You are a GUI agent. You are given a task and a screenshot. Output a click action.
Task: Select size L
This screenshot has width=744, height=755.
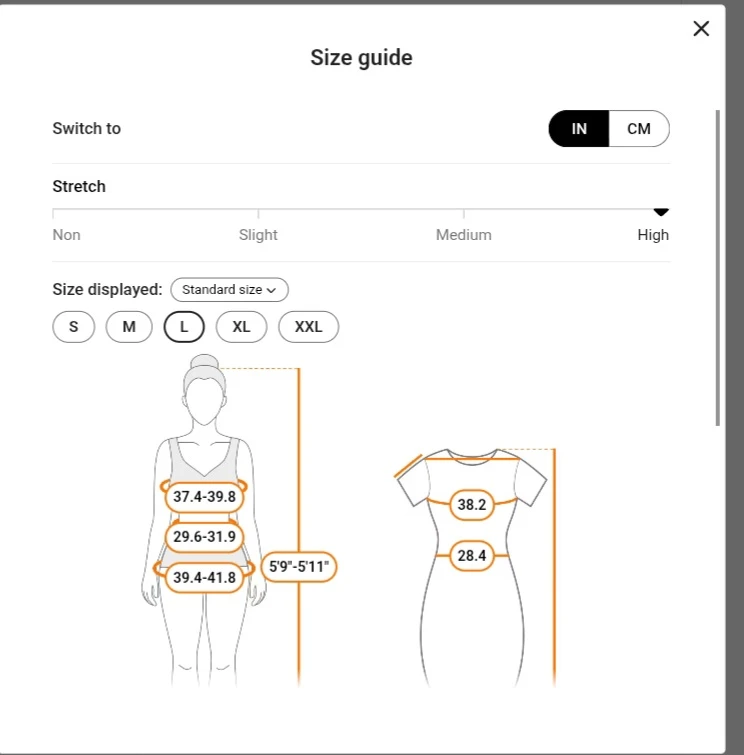pyautogui.click(x=184, y=327)
